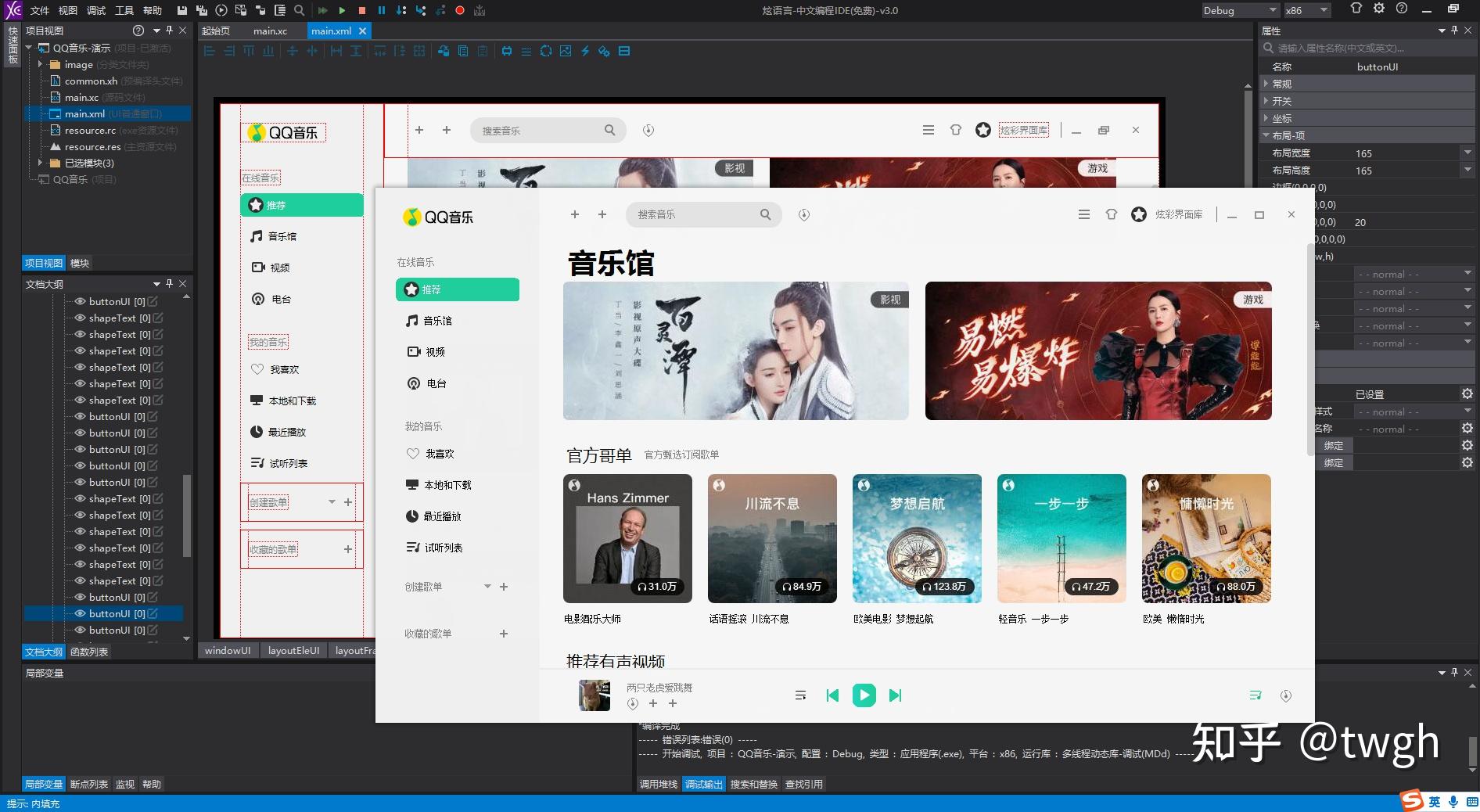Click the 绑定 button in the properties panel
This screenshot has height=812, width=1480.
coord(1334,444)
